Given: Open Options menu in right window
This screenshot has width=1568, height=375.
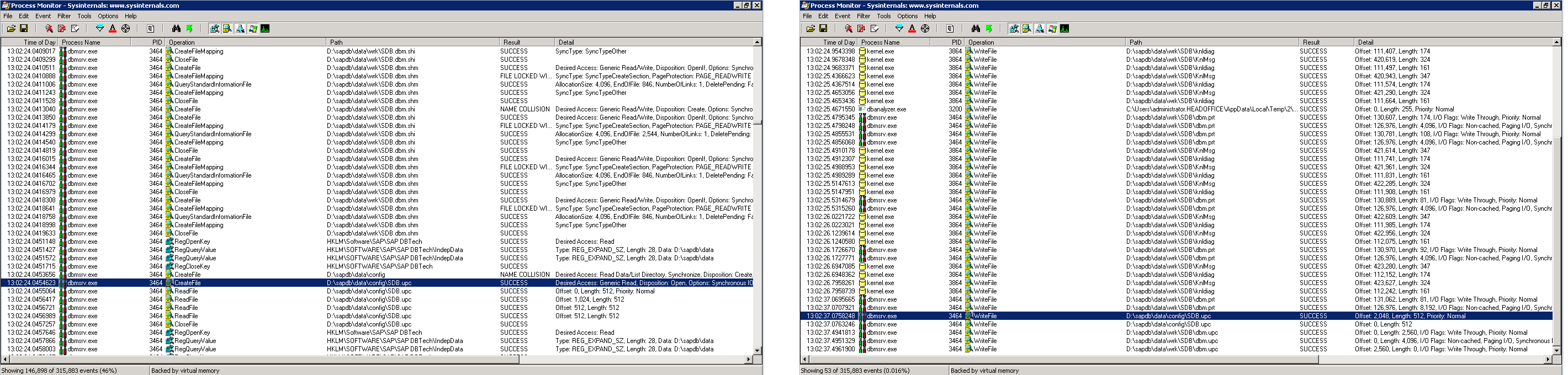Looking at the screenshot, I should (x=907, y=16).
